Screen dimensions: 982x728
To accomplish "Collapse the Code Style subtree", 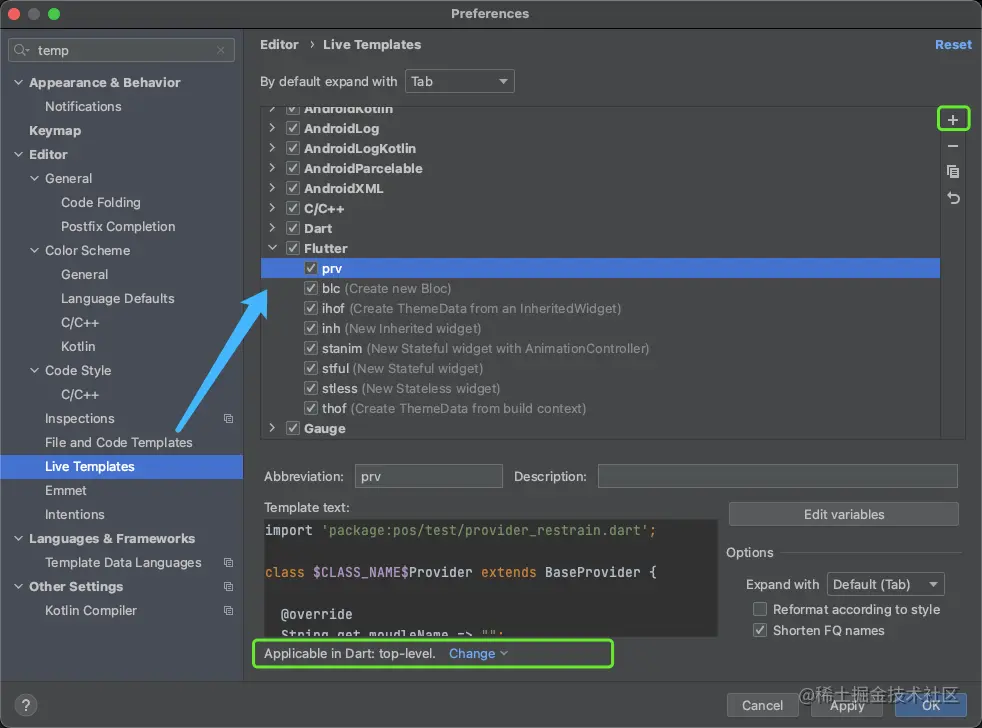I will (34, 370).
